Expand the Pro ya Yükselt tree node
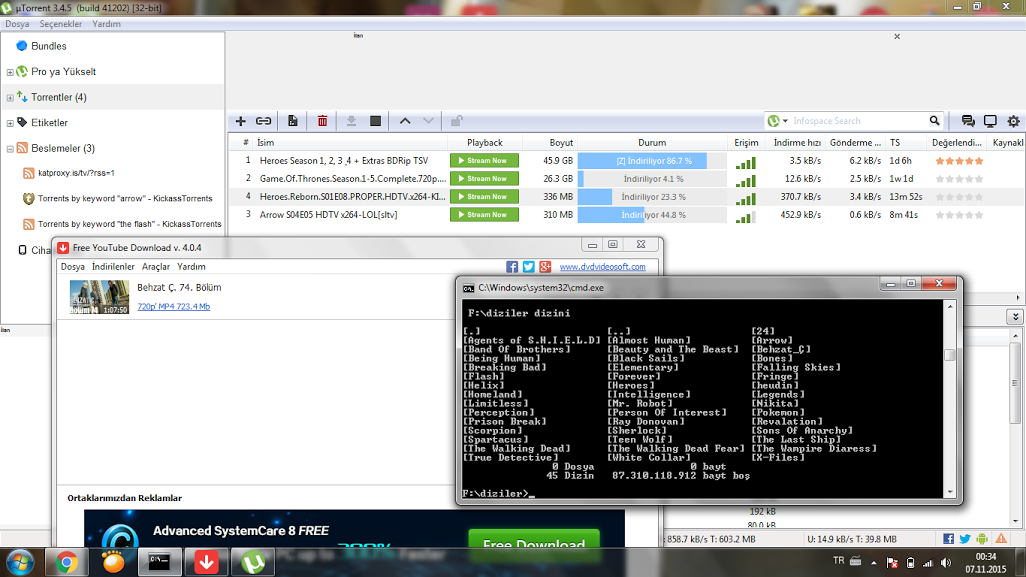The height and width of the screenshot is (577, 1026). point(10,72)
